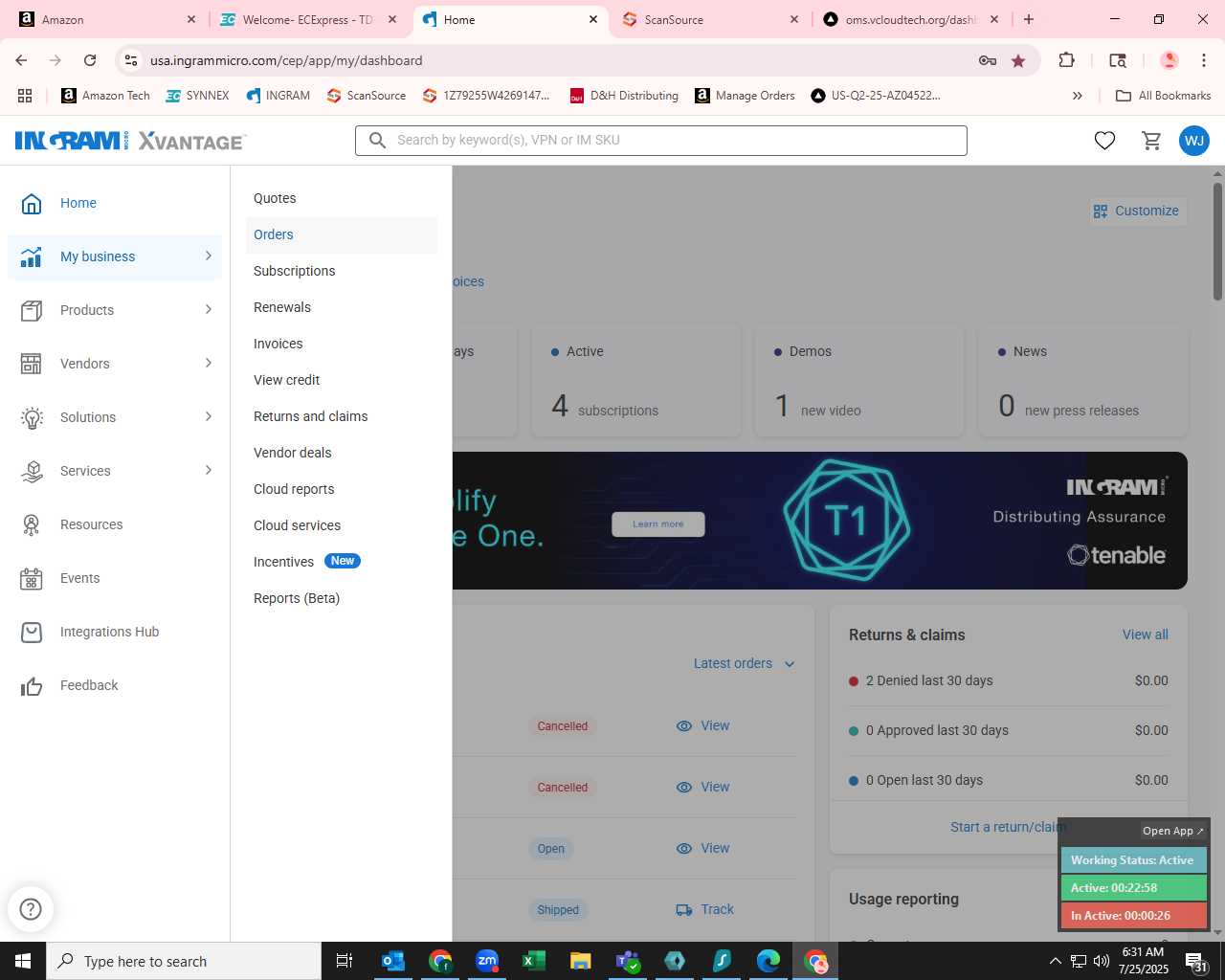The image size is (1225, 980).
Task: Click the Ingram Xvantage logo
Action: tap(131, 141)
